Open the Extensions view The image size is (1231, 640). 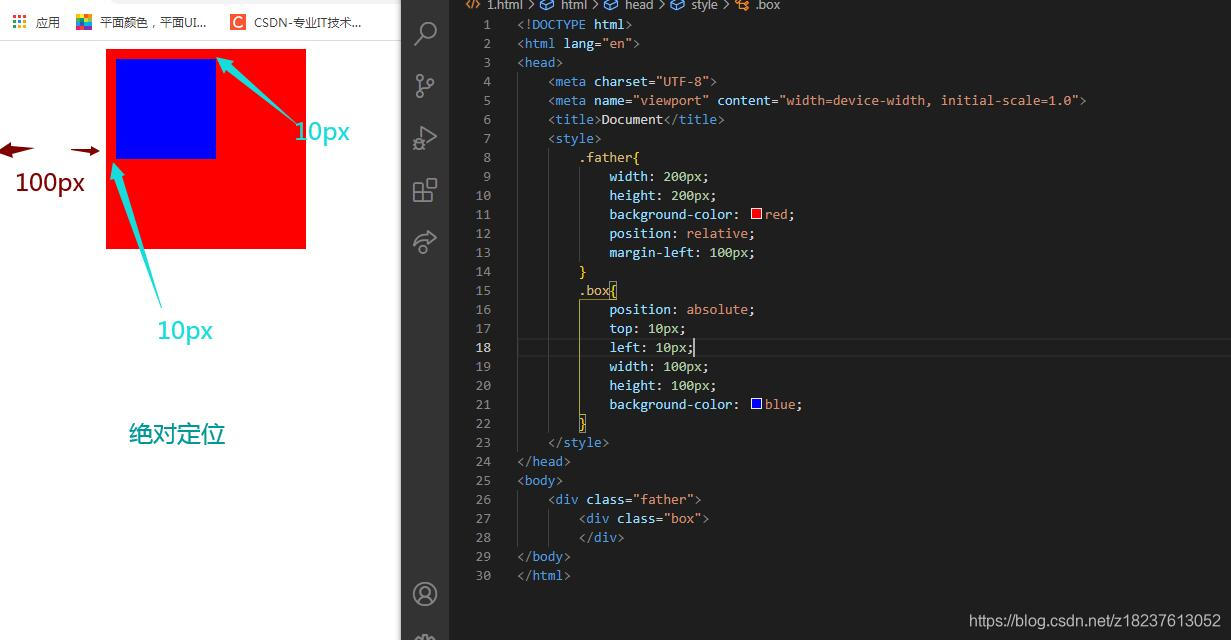[425, 190]
